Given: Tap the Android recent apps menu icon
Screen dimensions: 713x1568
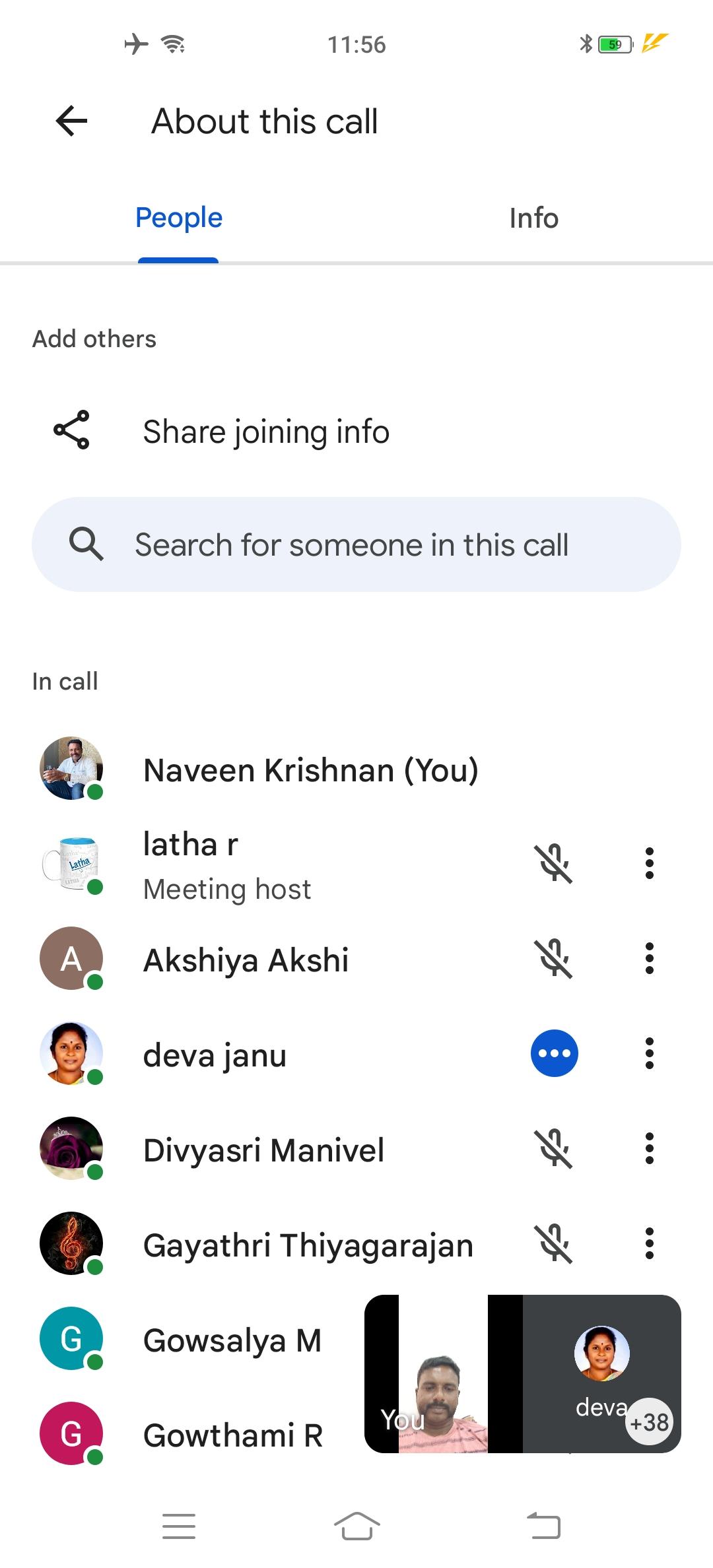Looking at the screenshot, I should pos(179,1526).
